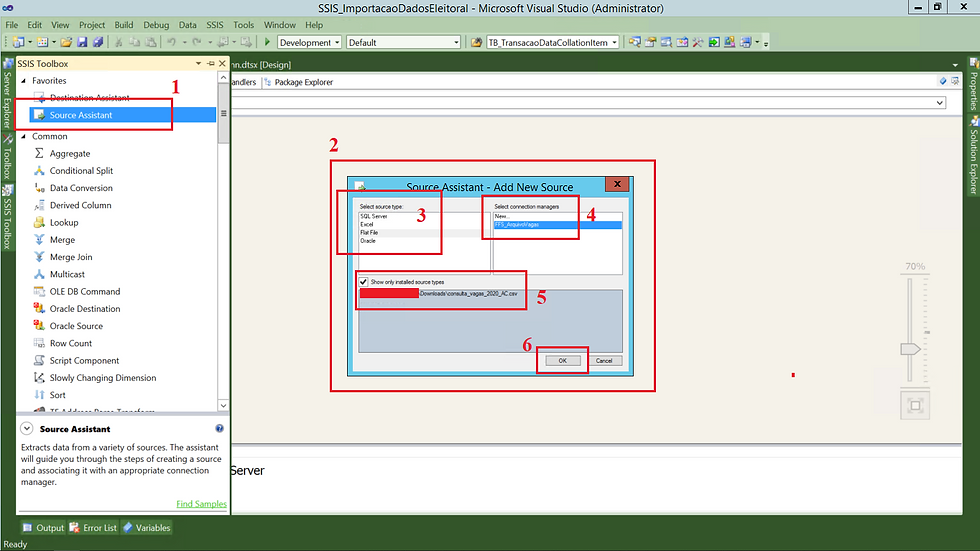Click the Add New Item toolbar icon
Image resolution: width=980 pixels, height=551 pixels.
click(x=42, y=42)
